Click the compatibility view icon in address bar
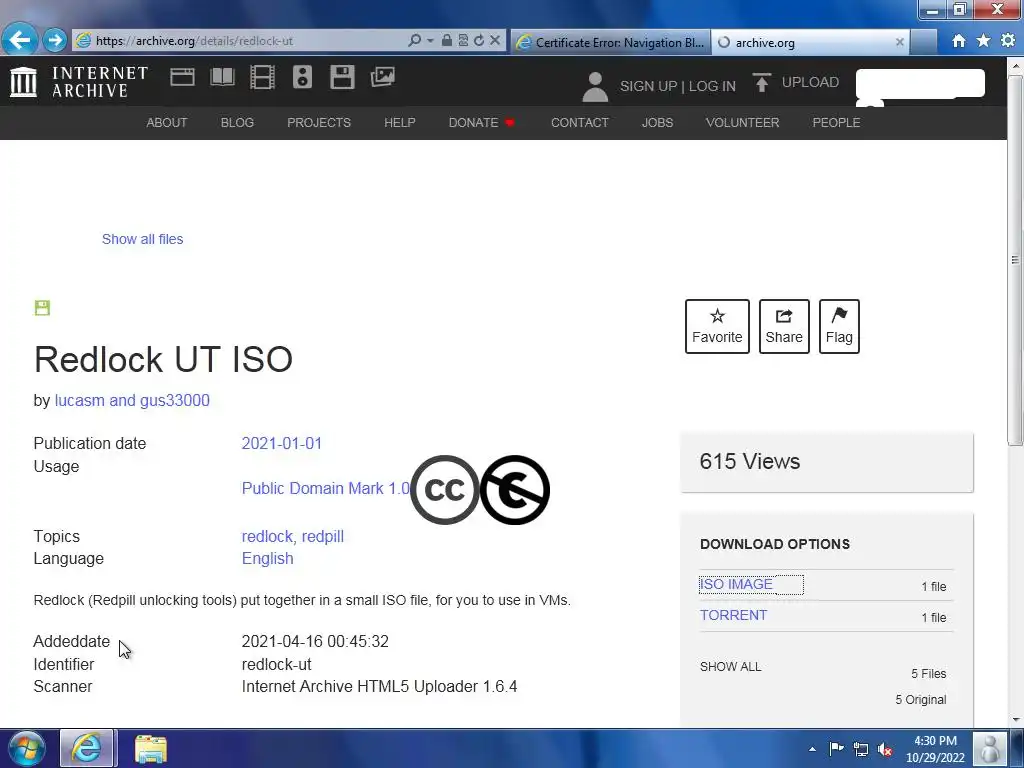Image resolution: width=1024 pixels, height=768 pixels. tap(463, 40)
